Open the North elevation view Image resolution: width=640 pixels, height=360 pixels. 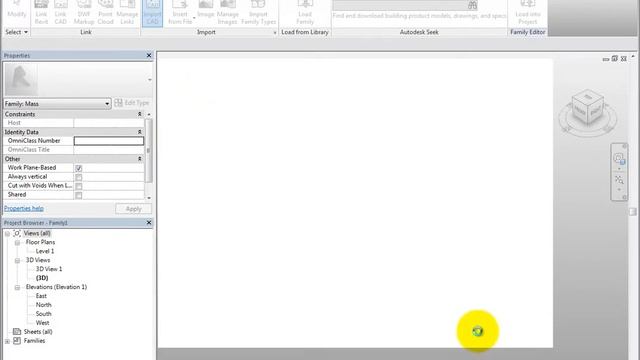click(44, 305)
